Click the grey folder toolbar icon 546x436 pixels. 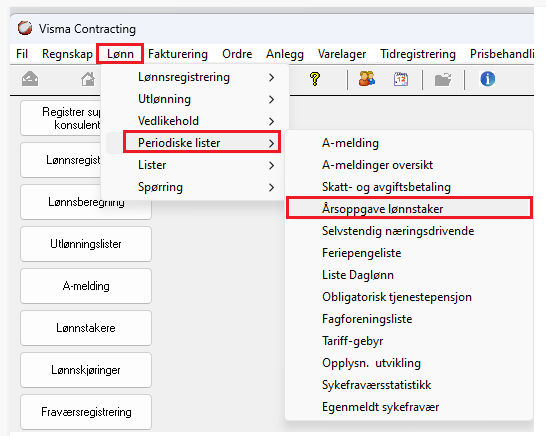click(x=443, y=79)
